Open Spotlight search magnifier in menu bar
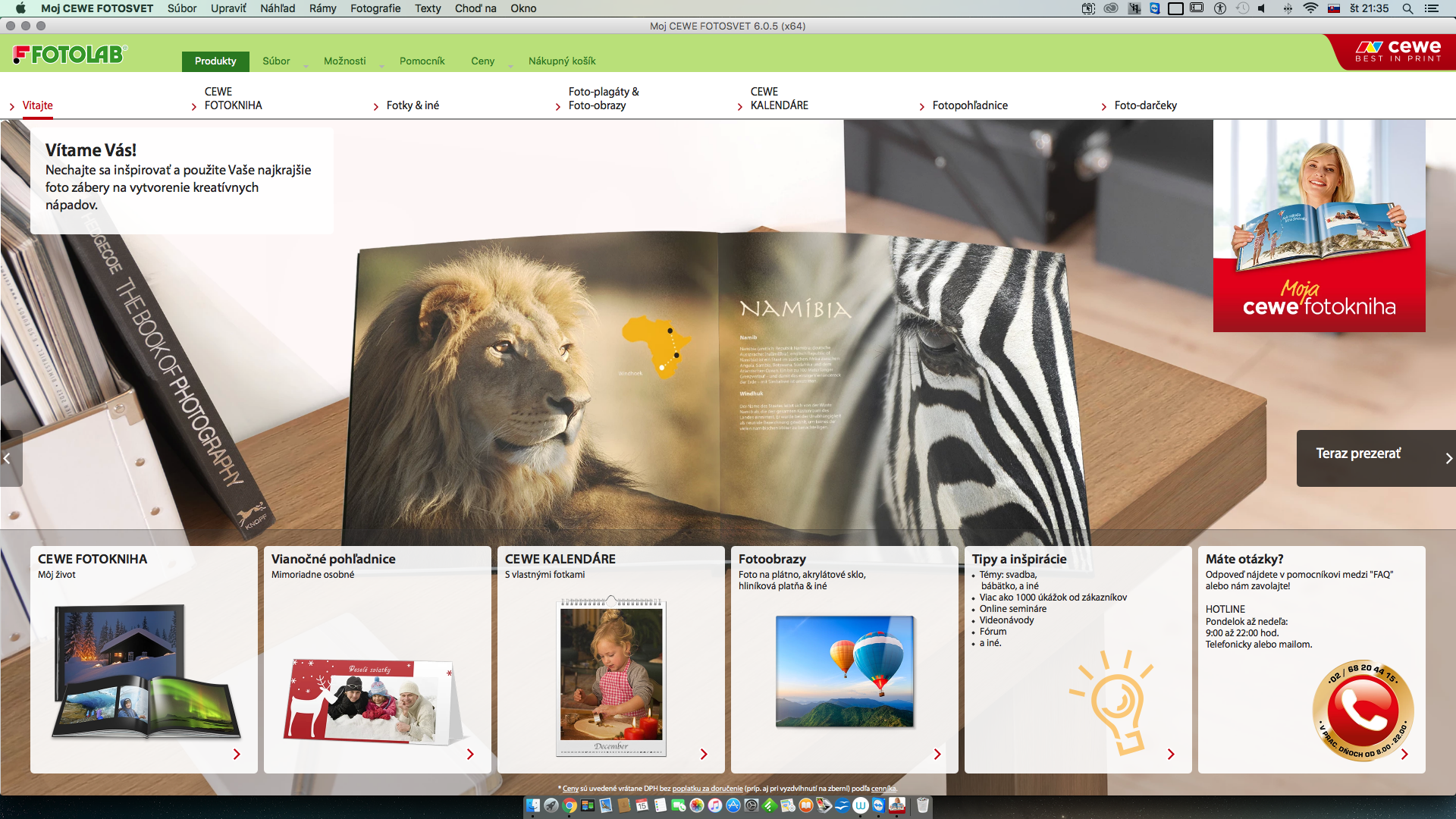1456x819 pixels. (x=1407, y=8)
